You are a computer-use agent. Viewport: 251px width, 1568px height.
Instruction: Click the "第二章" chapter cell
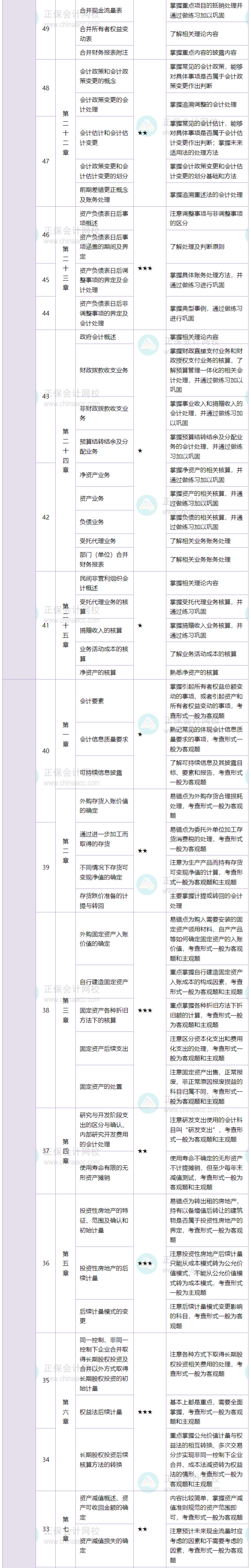[66, 850]
